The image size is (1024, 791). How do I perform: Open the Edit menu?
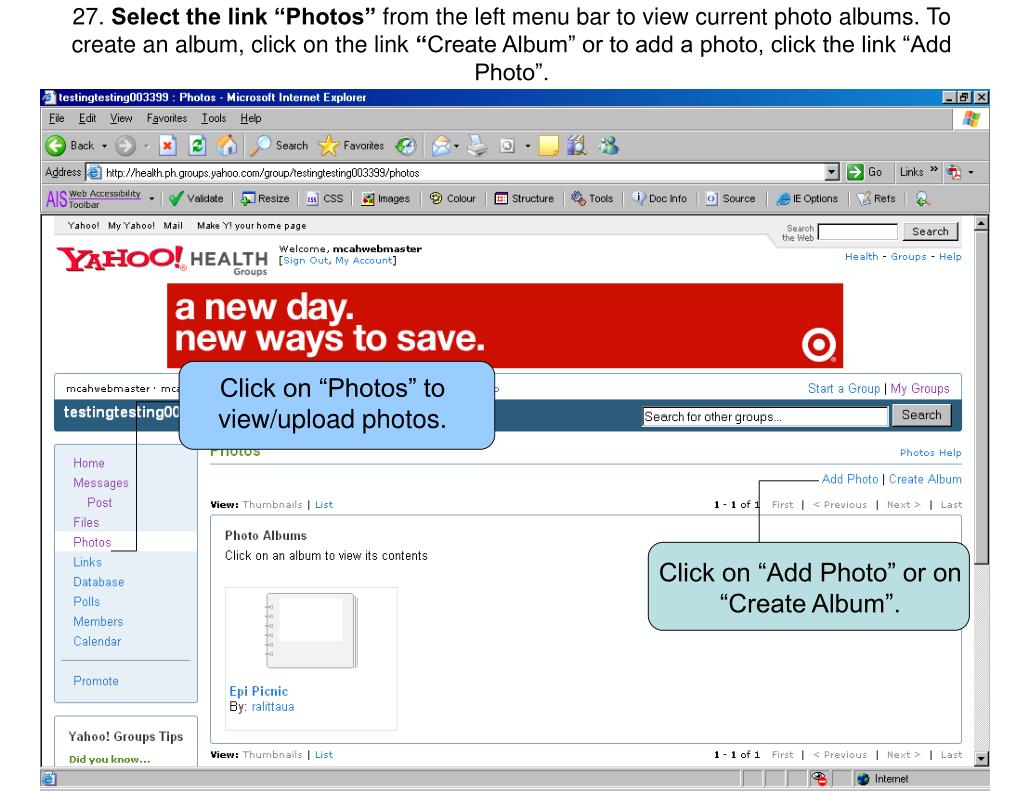point(88,118)
